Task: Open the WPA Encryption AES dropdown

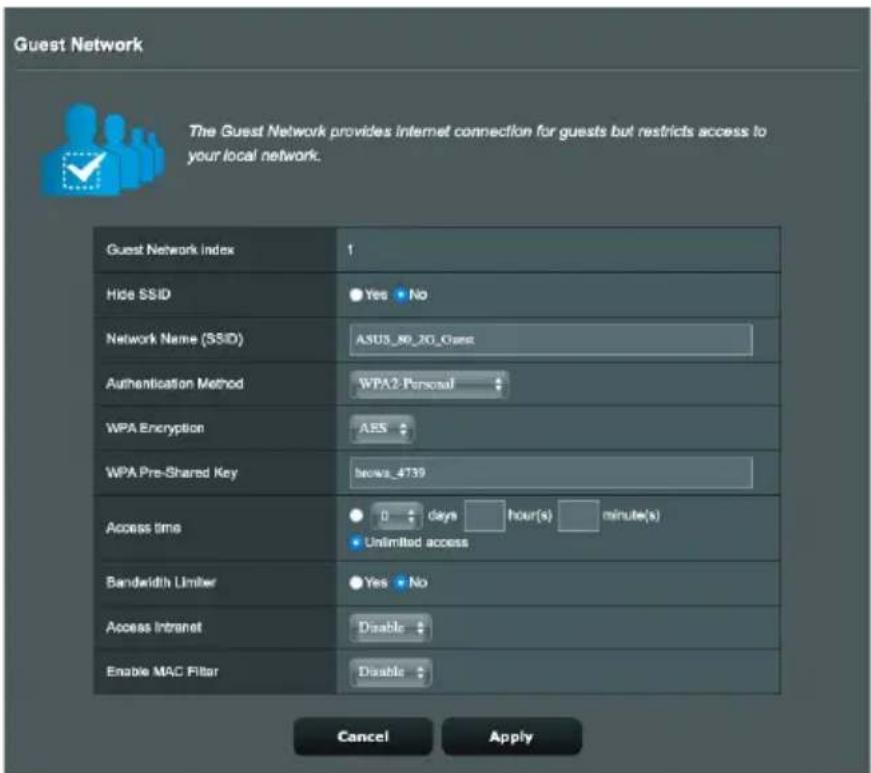Action: (x=382, y=429)
